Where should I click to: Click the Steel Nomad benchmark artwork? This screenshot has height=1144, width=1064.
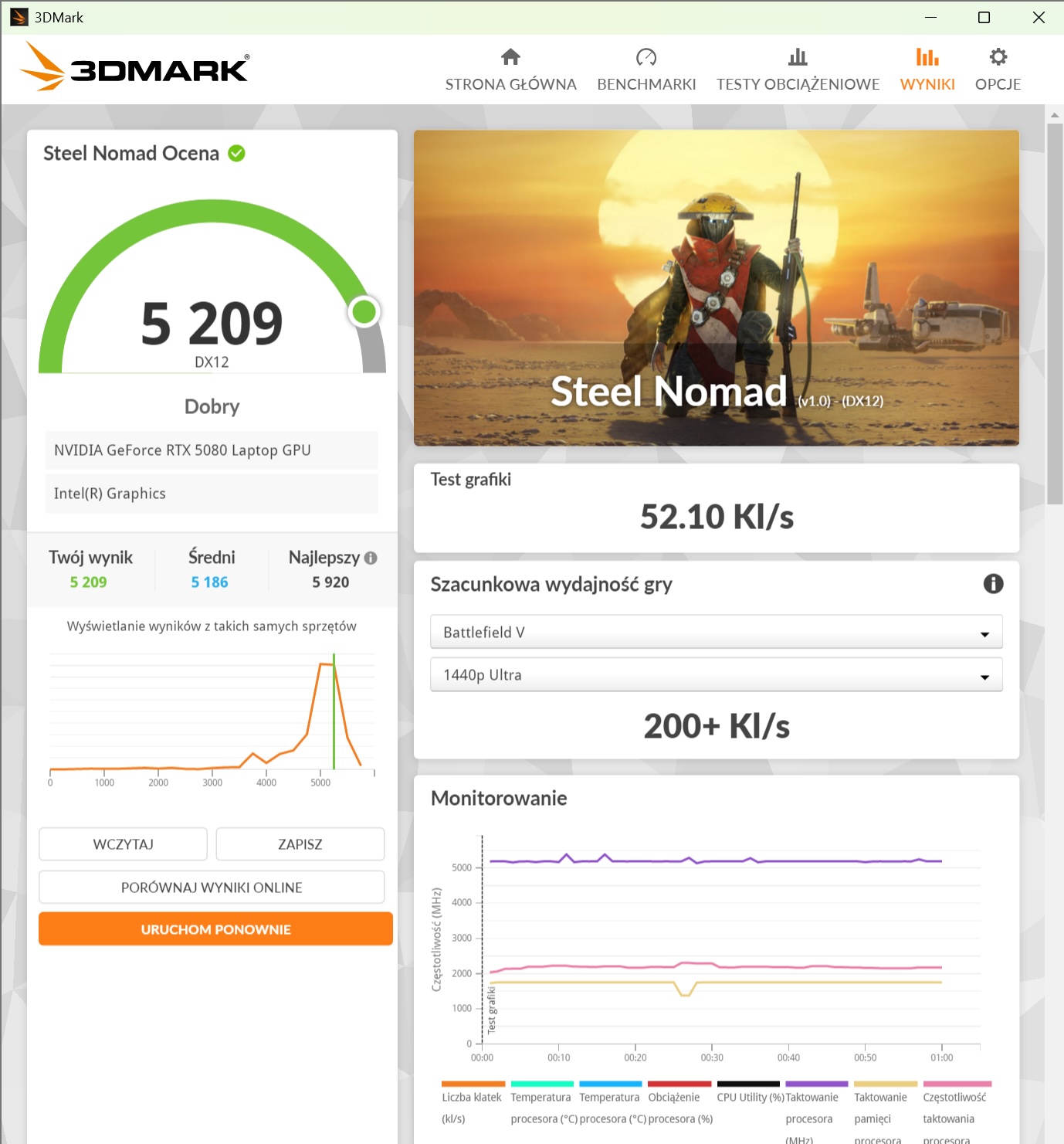point(717,287)
